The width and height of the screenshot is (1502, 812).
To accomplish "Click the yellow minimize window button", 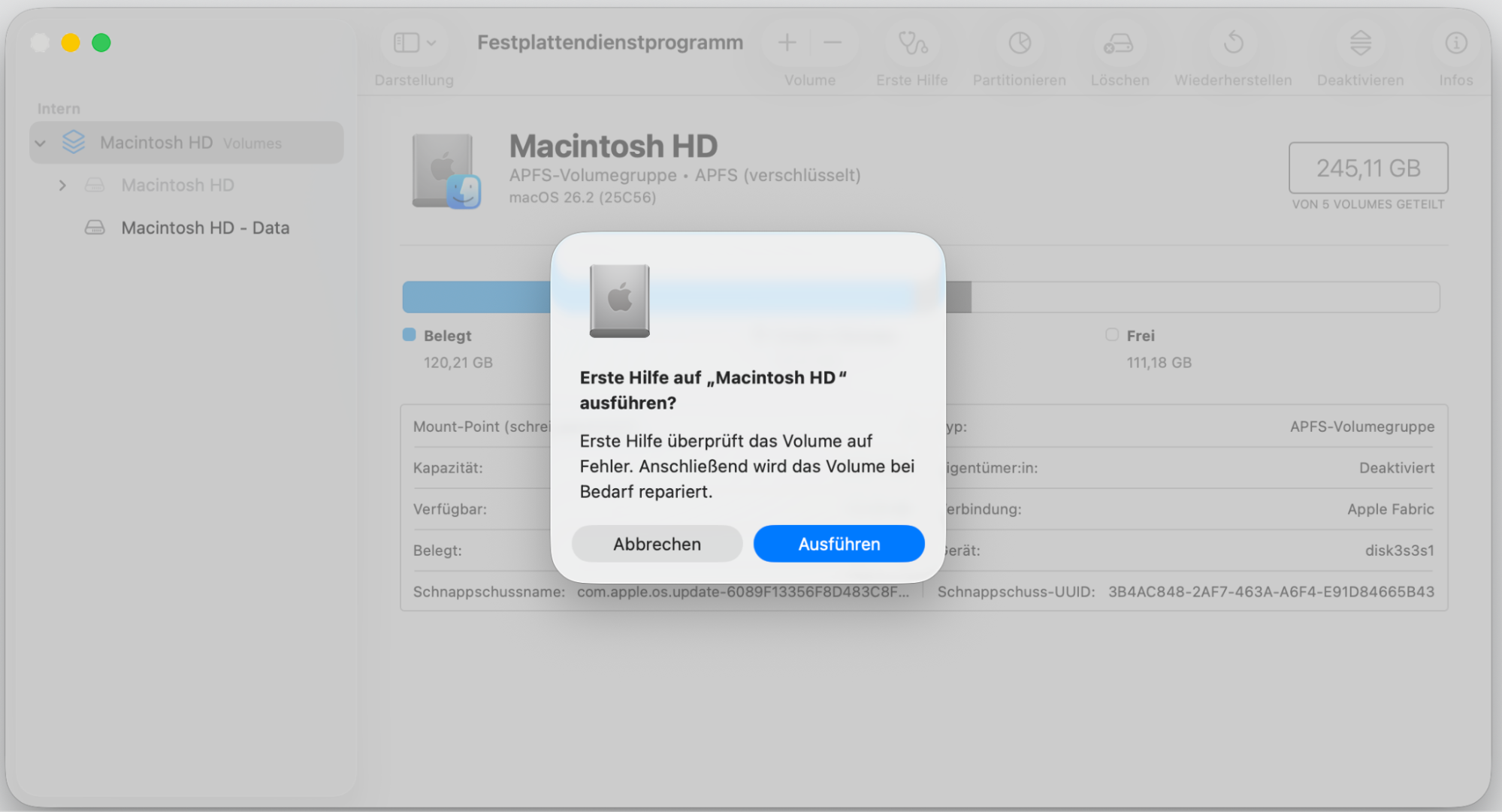I will (x=71, y=43).
